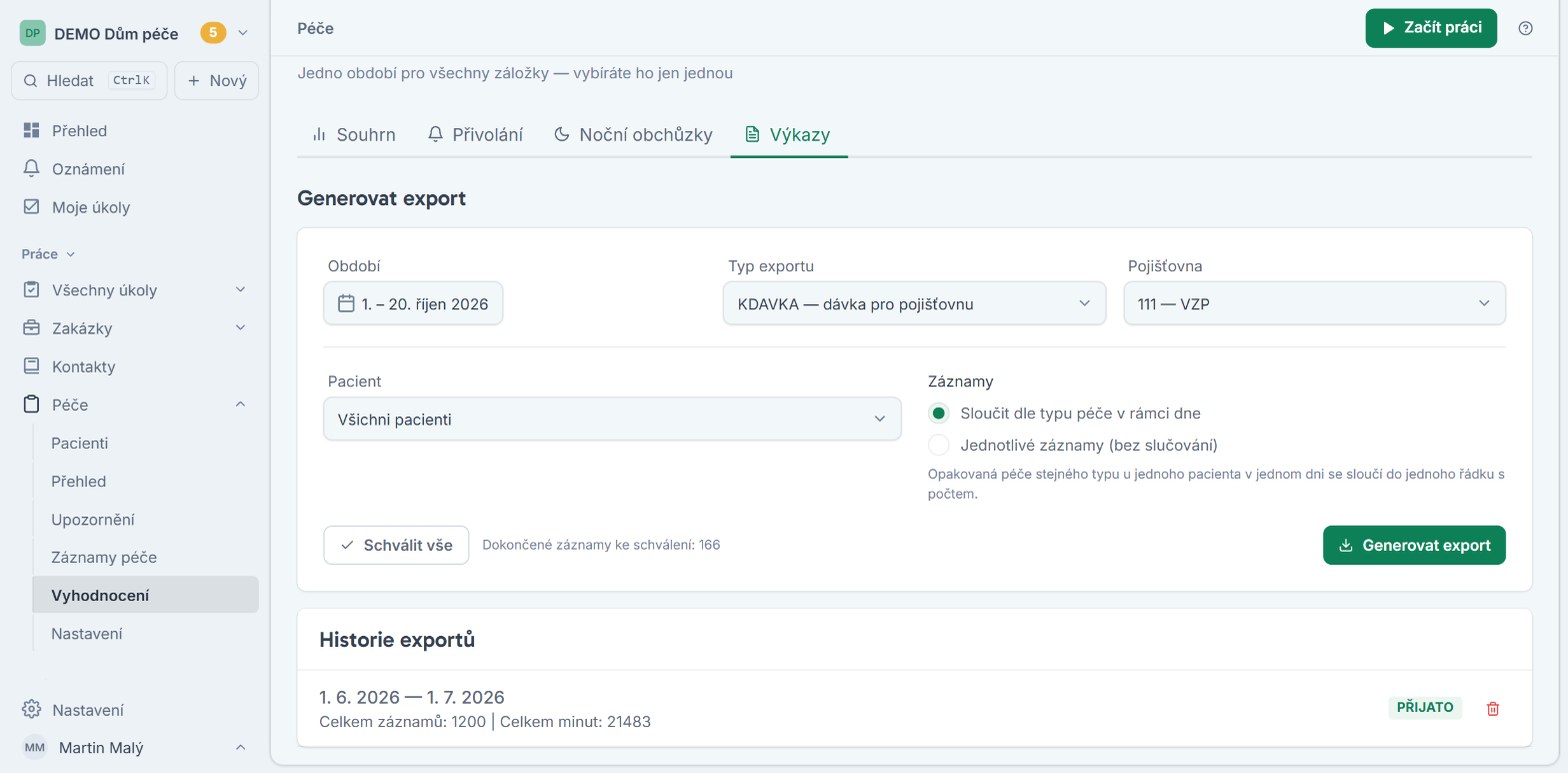Screen dimensions: 1568x773
Task: Open Přehled dashboard icon in sidebar
Action: 31,131
